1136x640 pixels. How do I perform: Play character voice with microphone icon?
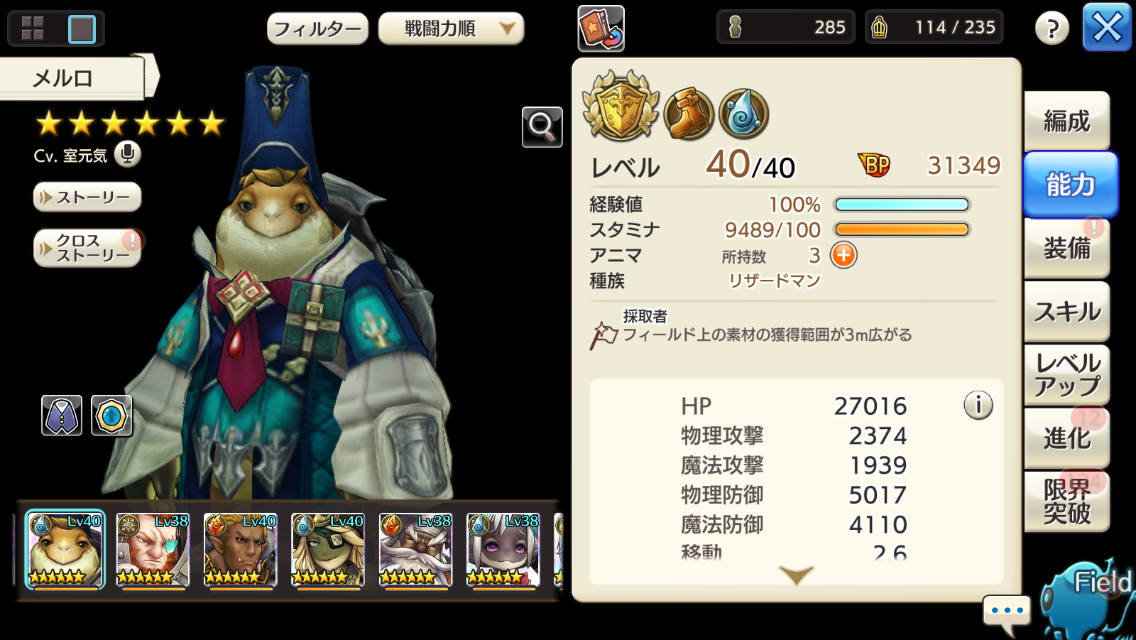coord(128,154)
